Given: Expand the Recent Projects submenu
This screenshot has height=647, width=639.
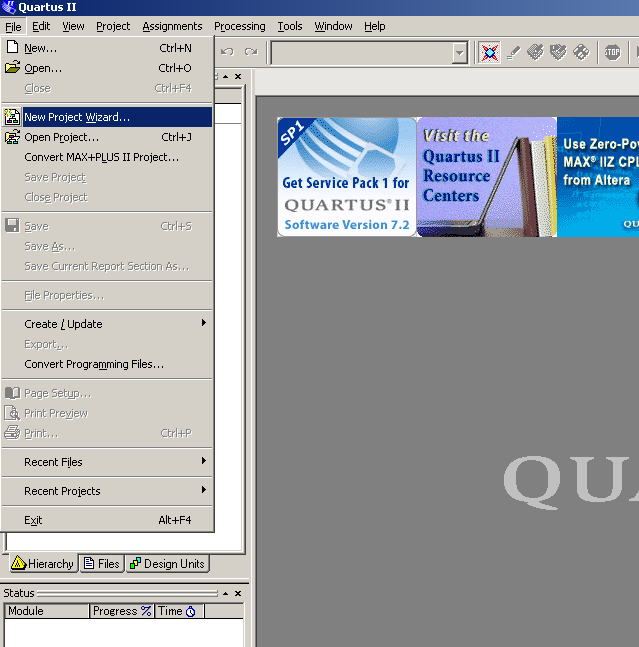Looking at the screenshot, I should pos(203,490).
